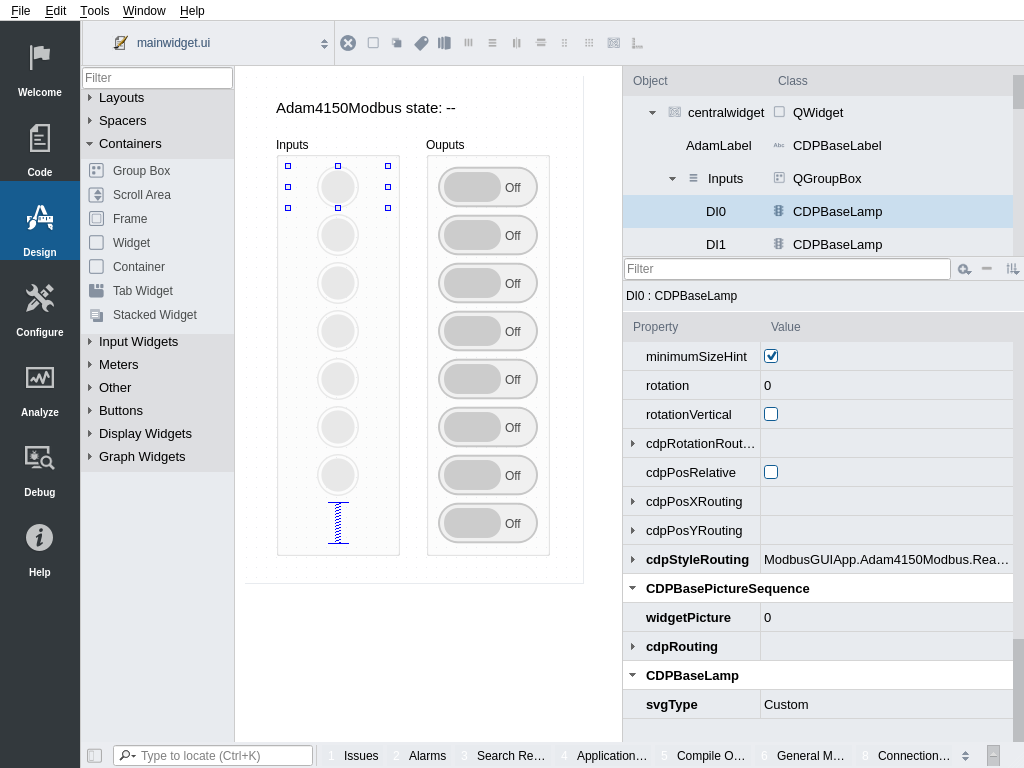Open the Analyze mode
This screenshot has width=1024, height=768.
coord(40,392)
